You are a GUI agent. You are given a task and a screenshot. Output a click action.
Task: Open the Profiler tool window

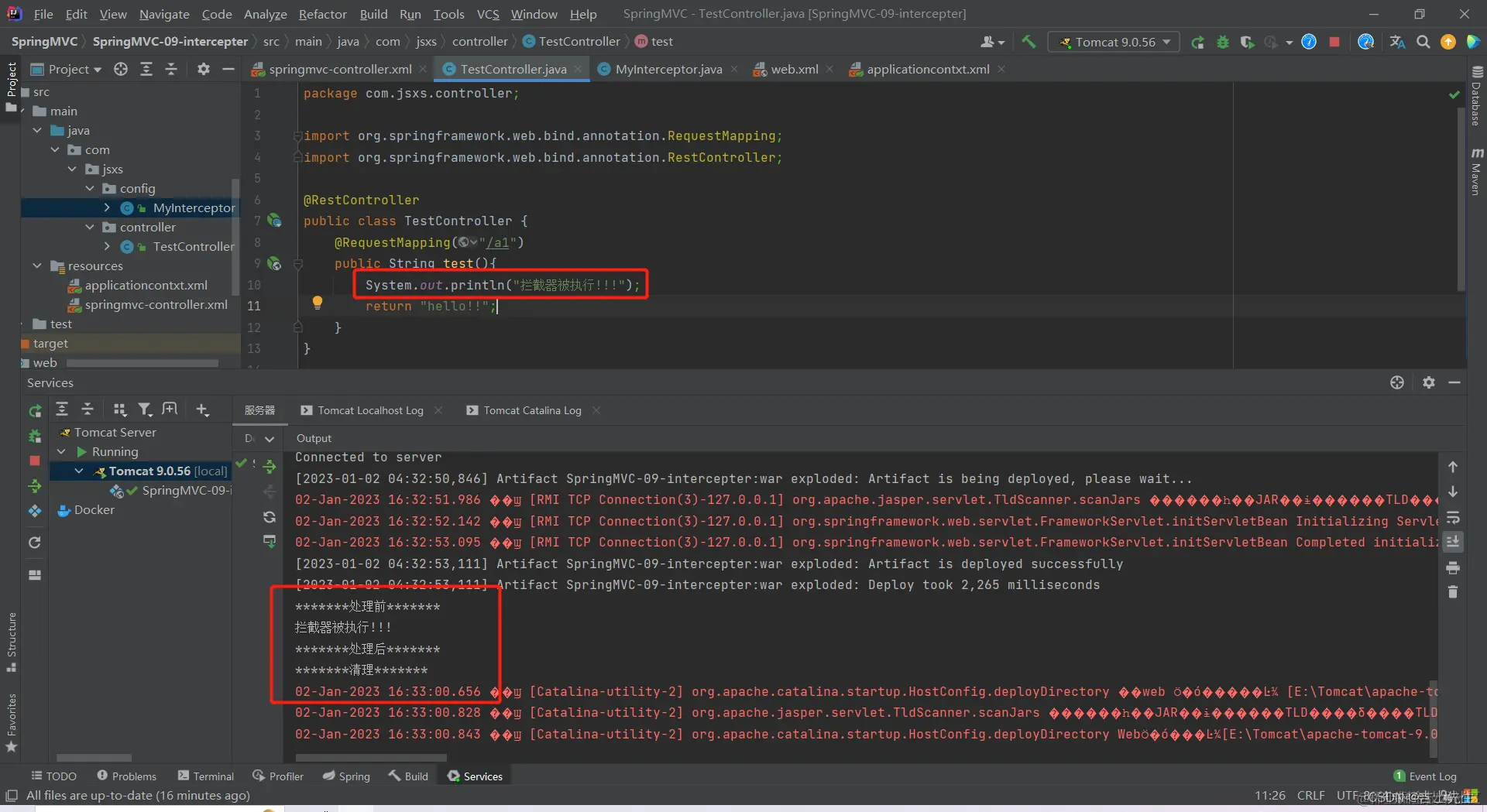point(278,776)
